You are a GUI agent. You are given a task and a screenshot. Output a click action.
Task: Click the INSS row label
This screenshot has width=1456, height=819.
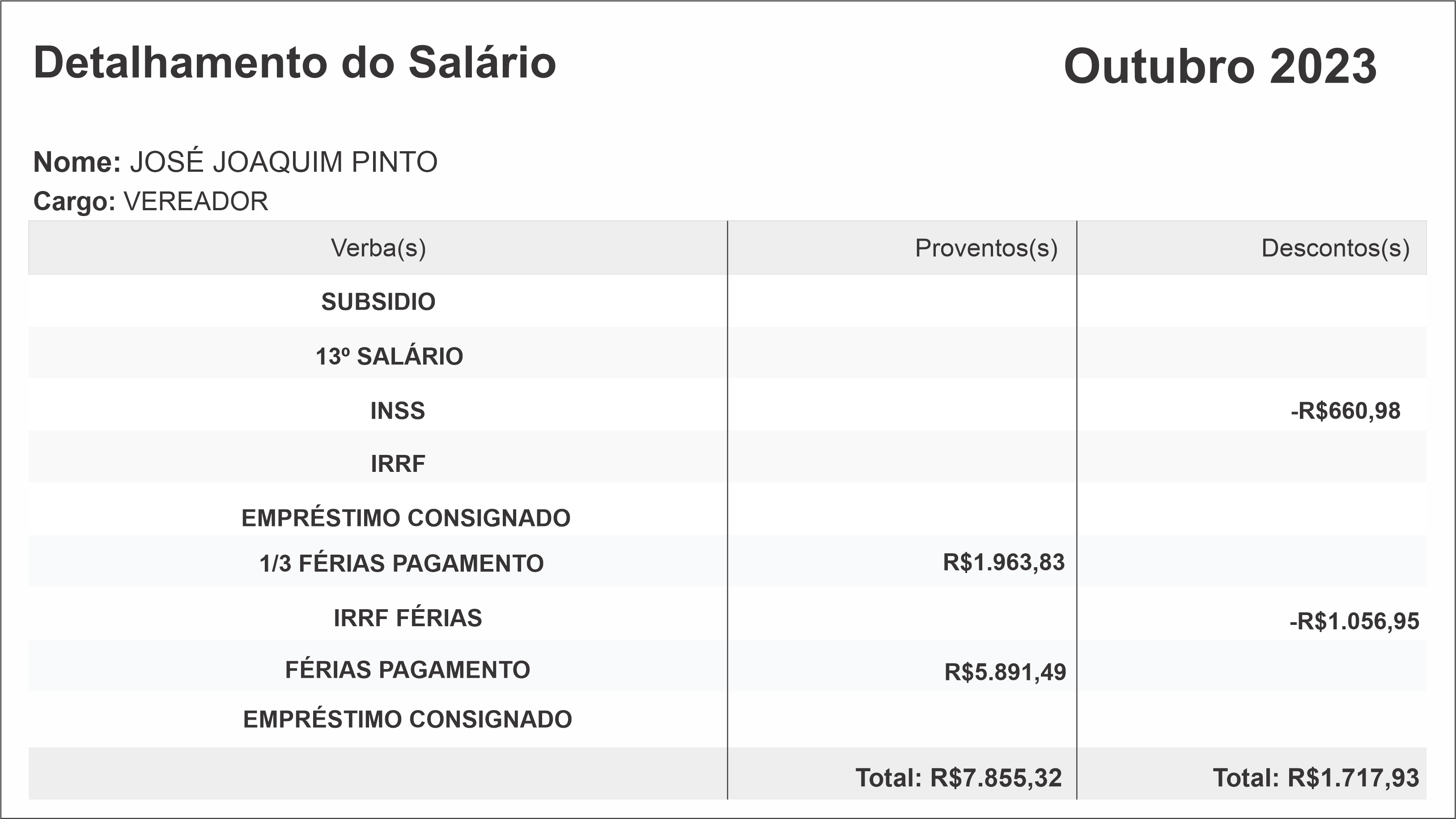point(397,411)
